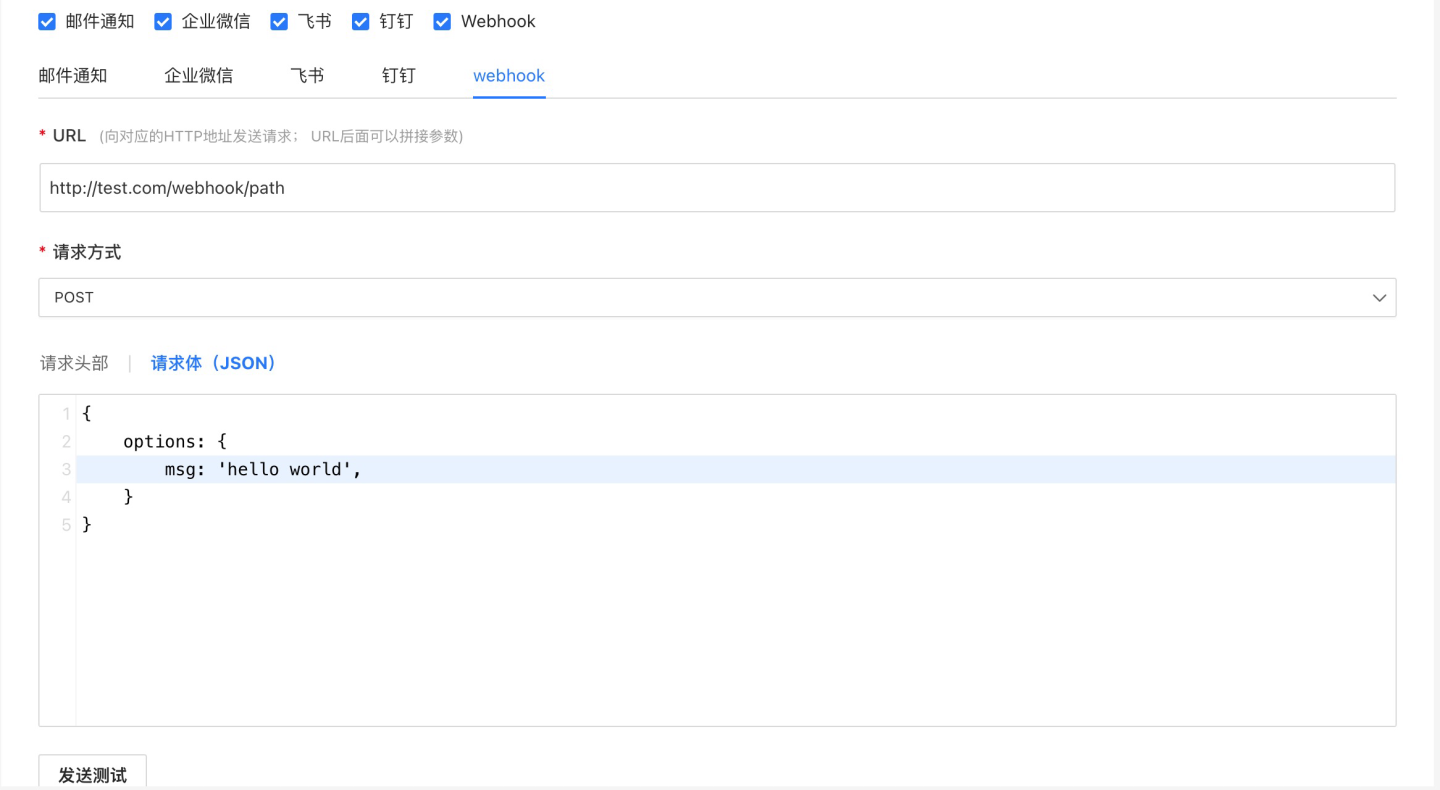The width and height of the screenshot is (1440, 790).
Task: Disable the 钉钉 checkbox
Action: coord(361,22)
